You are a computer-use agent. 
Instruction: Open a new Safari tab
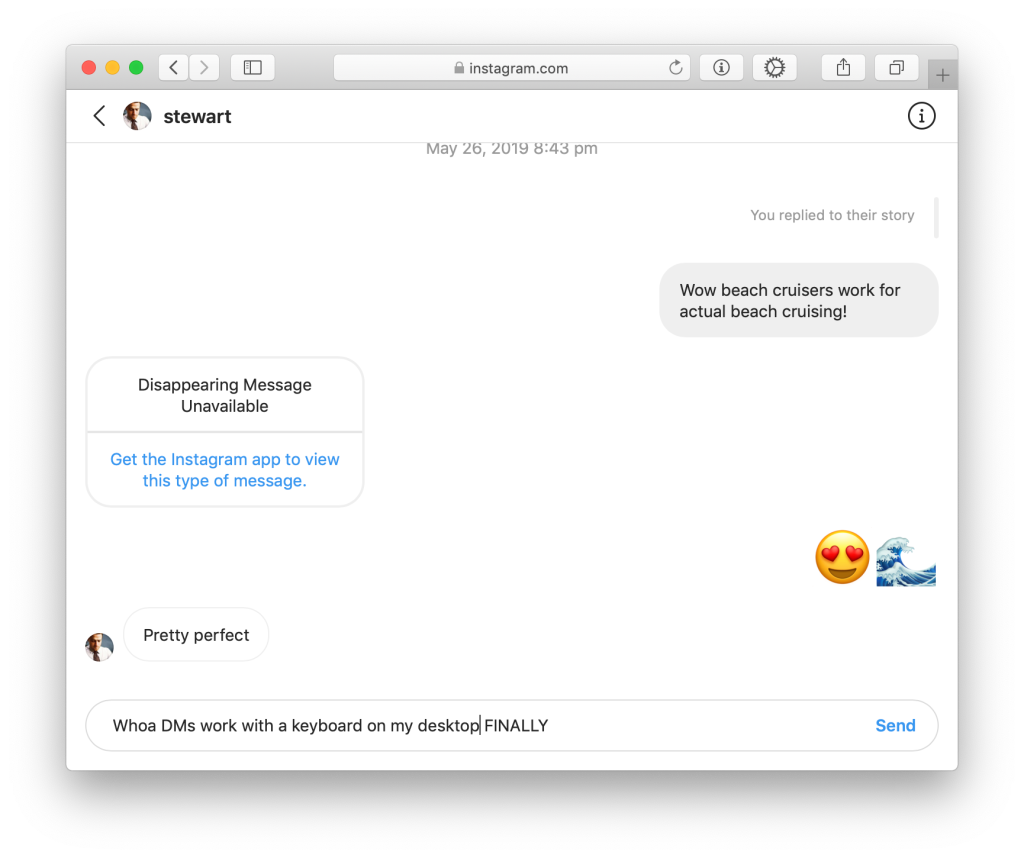tap(942, 75)
